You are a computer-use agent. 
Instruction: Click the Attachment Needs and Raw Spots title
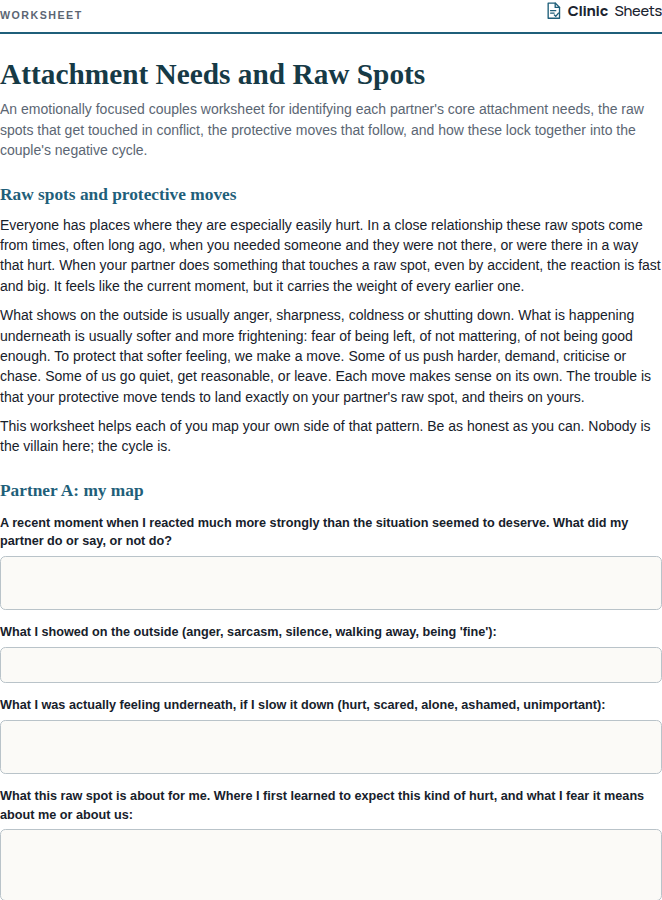click(212, 75)
